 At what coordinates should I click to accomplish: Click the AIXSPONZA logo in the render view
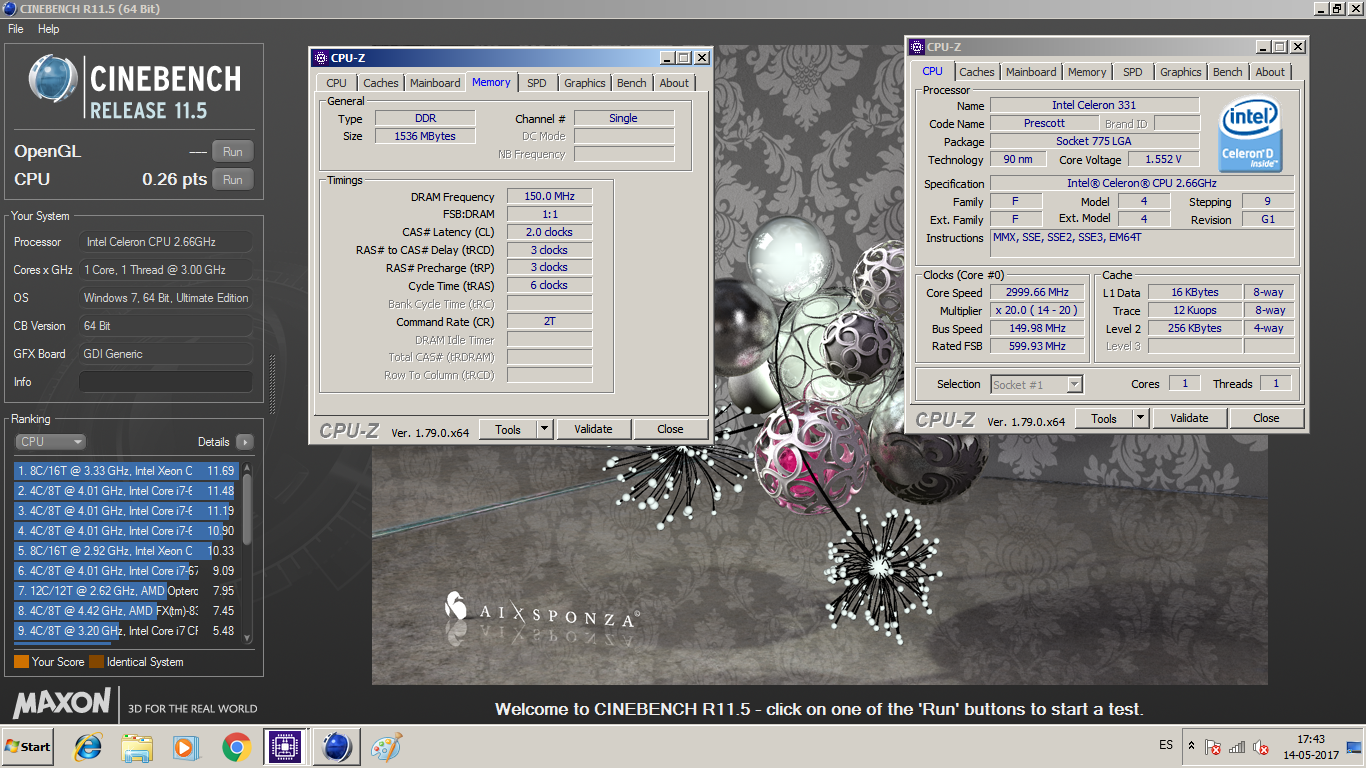coord(542,611)
